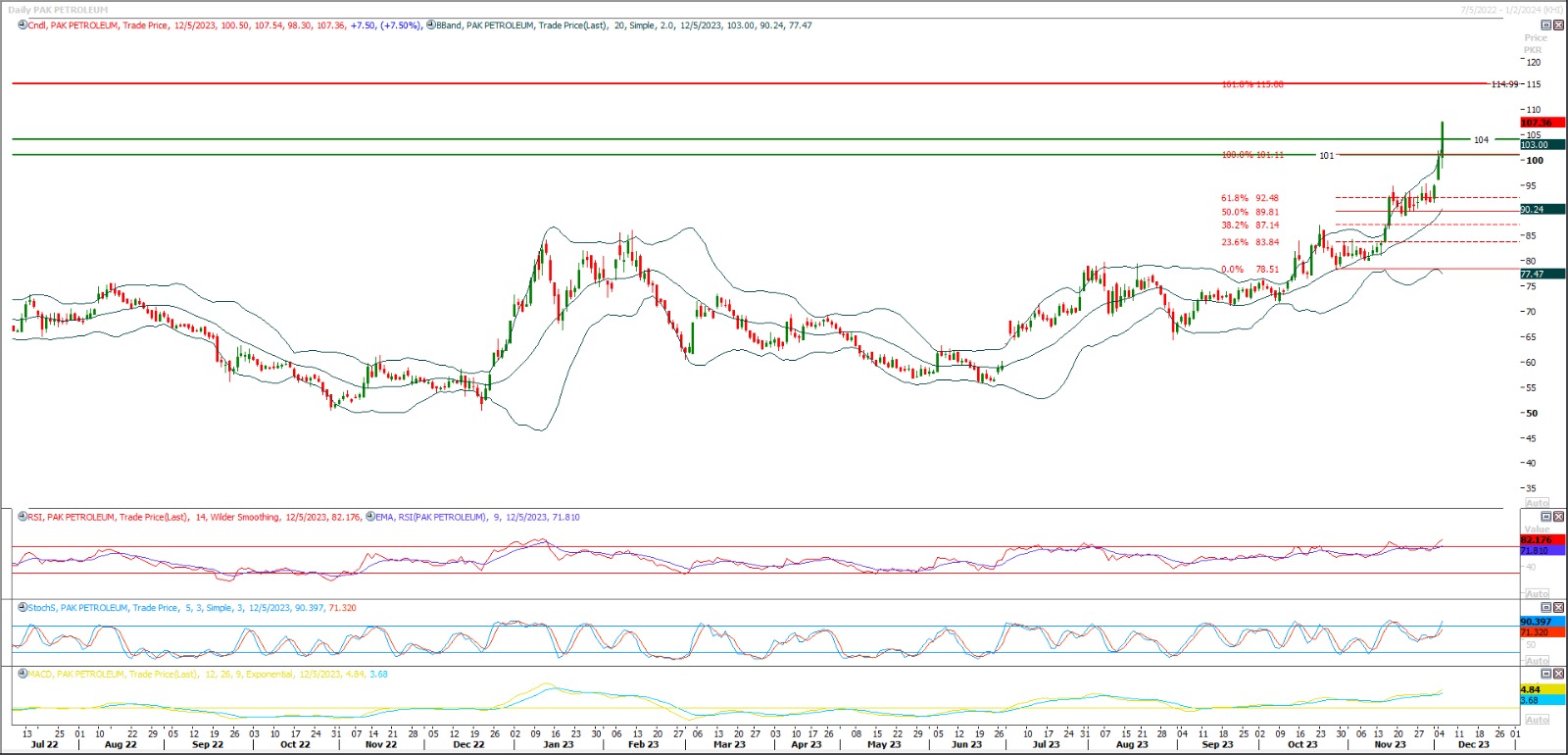Image resolution: width=1568 pixels, height=755 pixels.
Task: Click the EMA of RSI legend icon
Action: [370, 517]
